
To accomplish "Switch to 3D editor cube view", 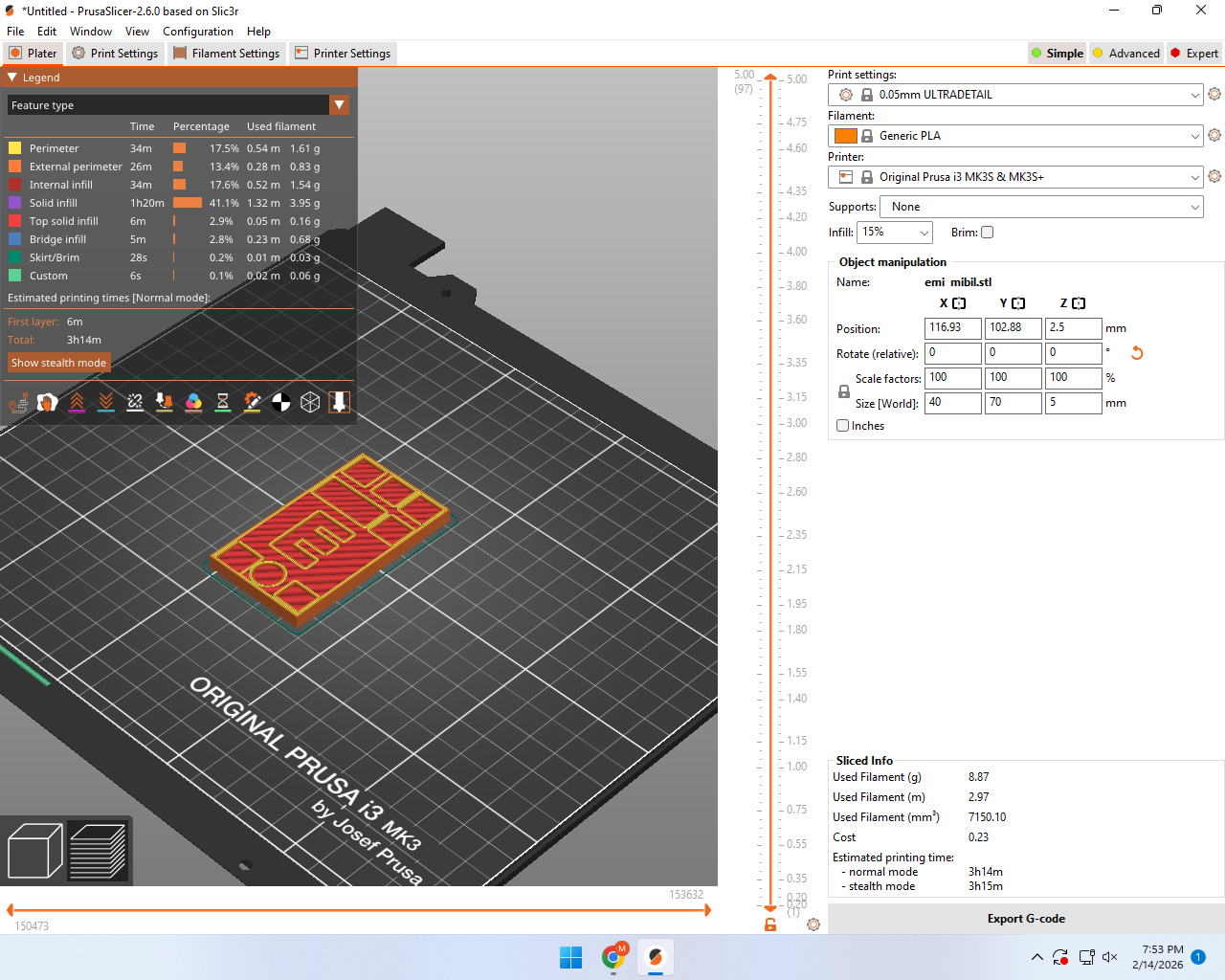I will pos(35,850).
